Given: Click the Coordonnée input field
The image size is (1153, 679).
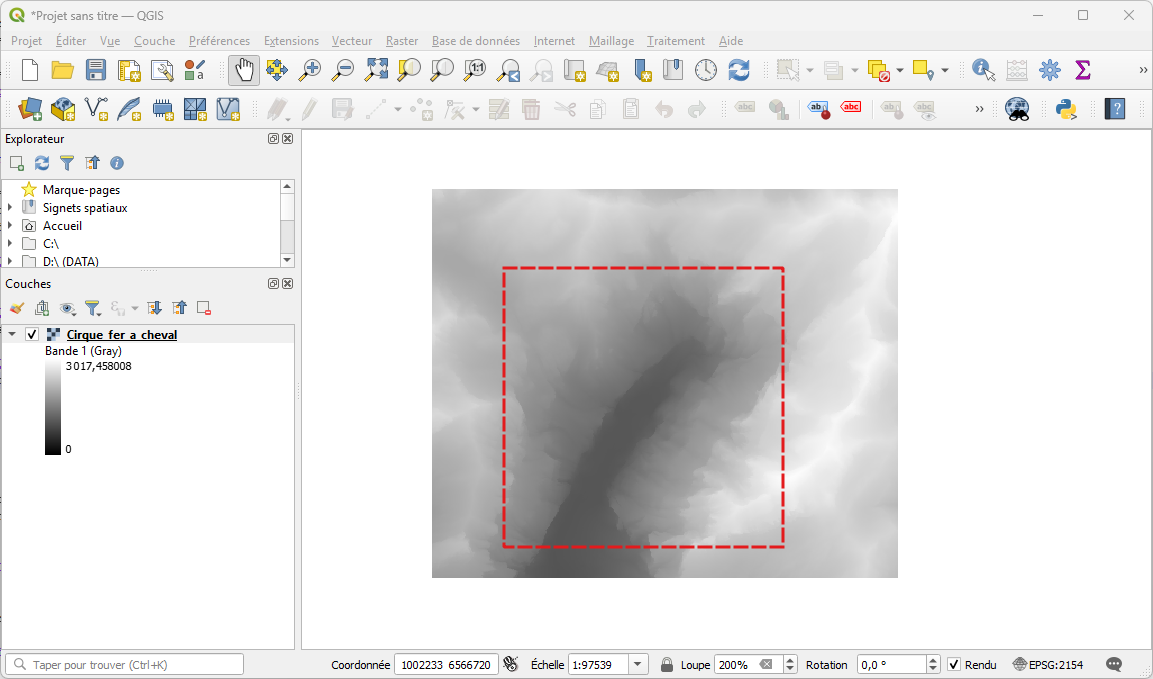Looking at the screenshot, I should (x=446, y=665).
